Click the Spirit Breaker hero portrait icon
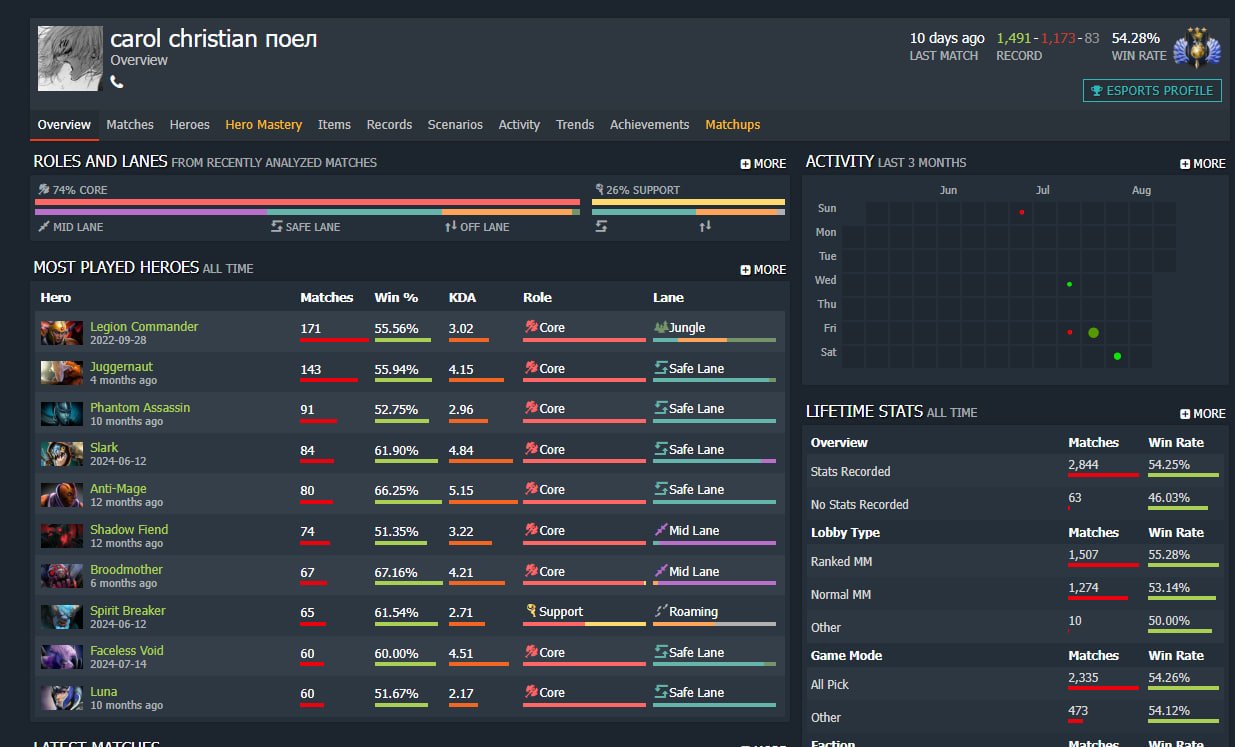 pos(61,617)
